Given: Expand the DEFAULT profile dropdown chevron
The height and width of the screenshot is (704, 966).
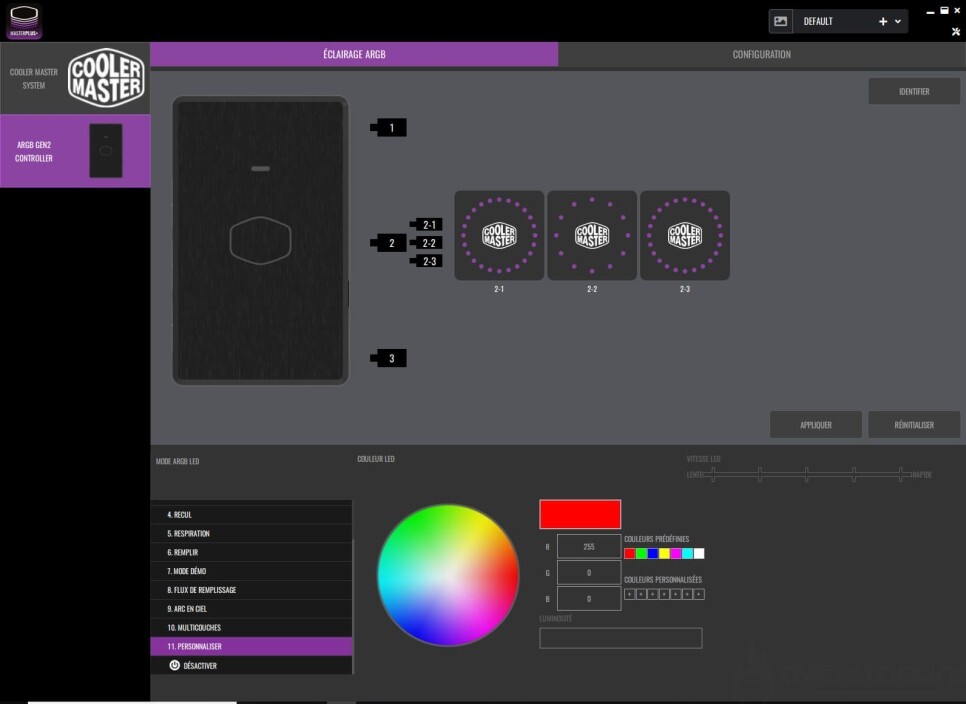Looking at the screenshot, I should (x=898, y=22).
